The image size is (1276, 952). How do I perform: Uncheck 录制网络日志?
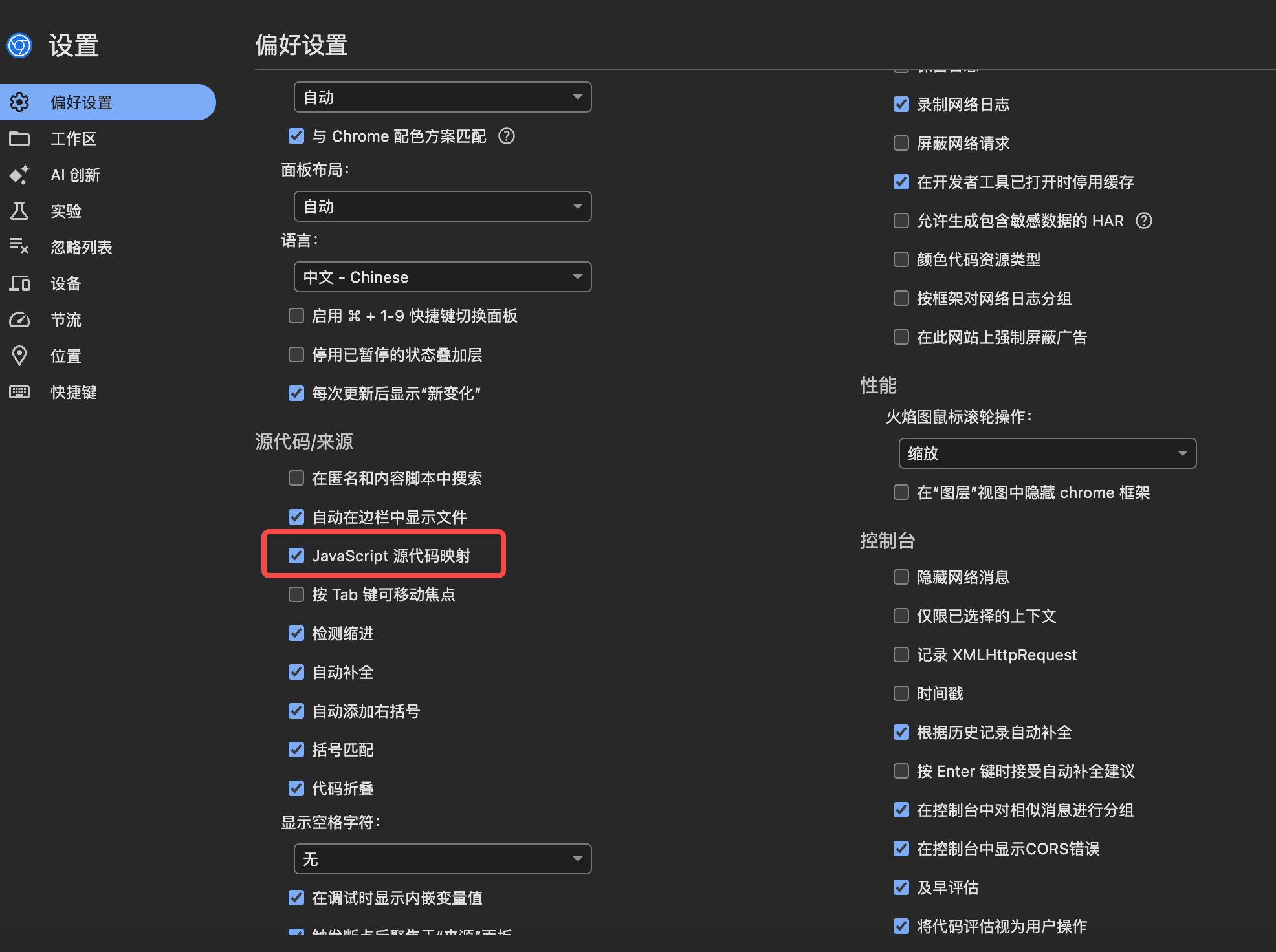tap(901, 104)
